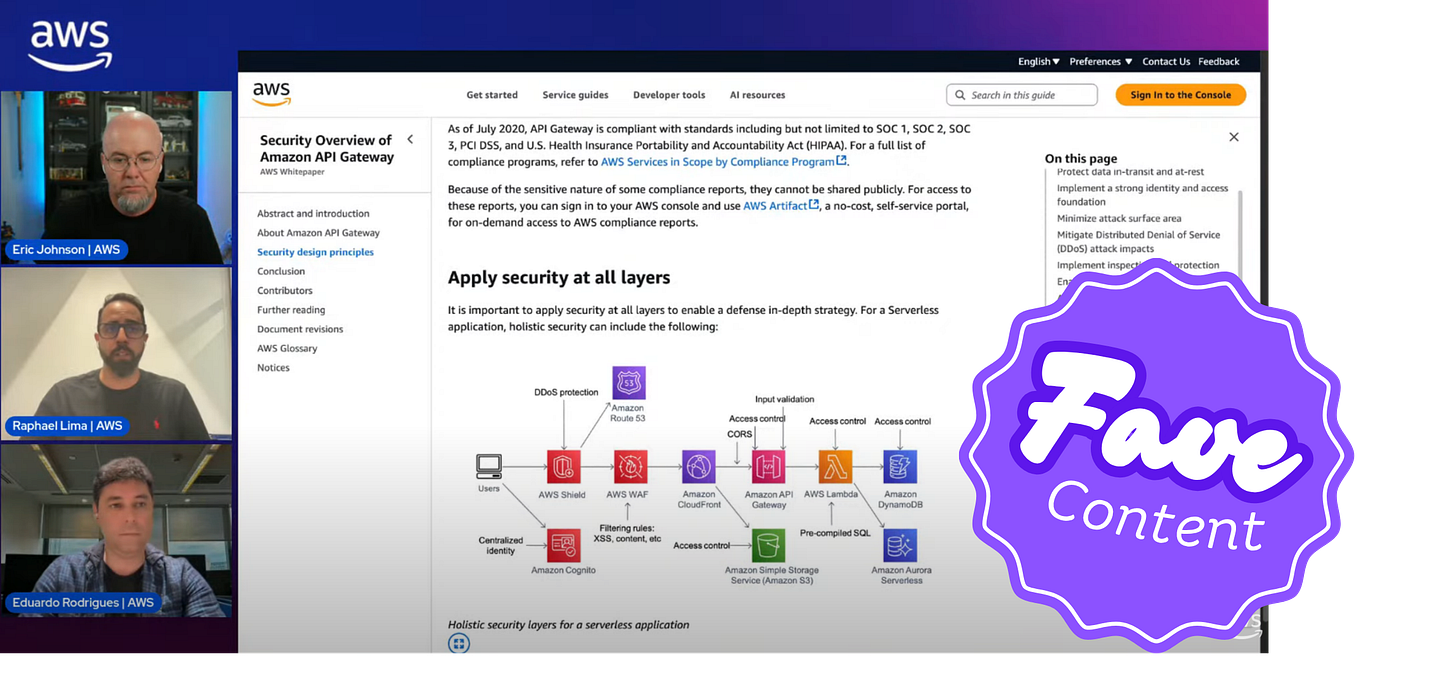This screenshot has width=1456, height=676.
Task: Open the Contributors section
Action: (285, 290)
